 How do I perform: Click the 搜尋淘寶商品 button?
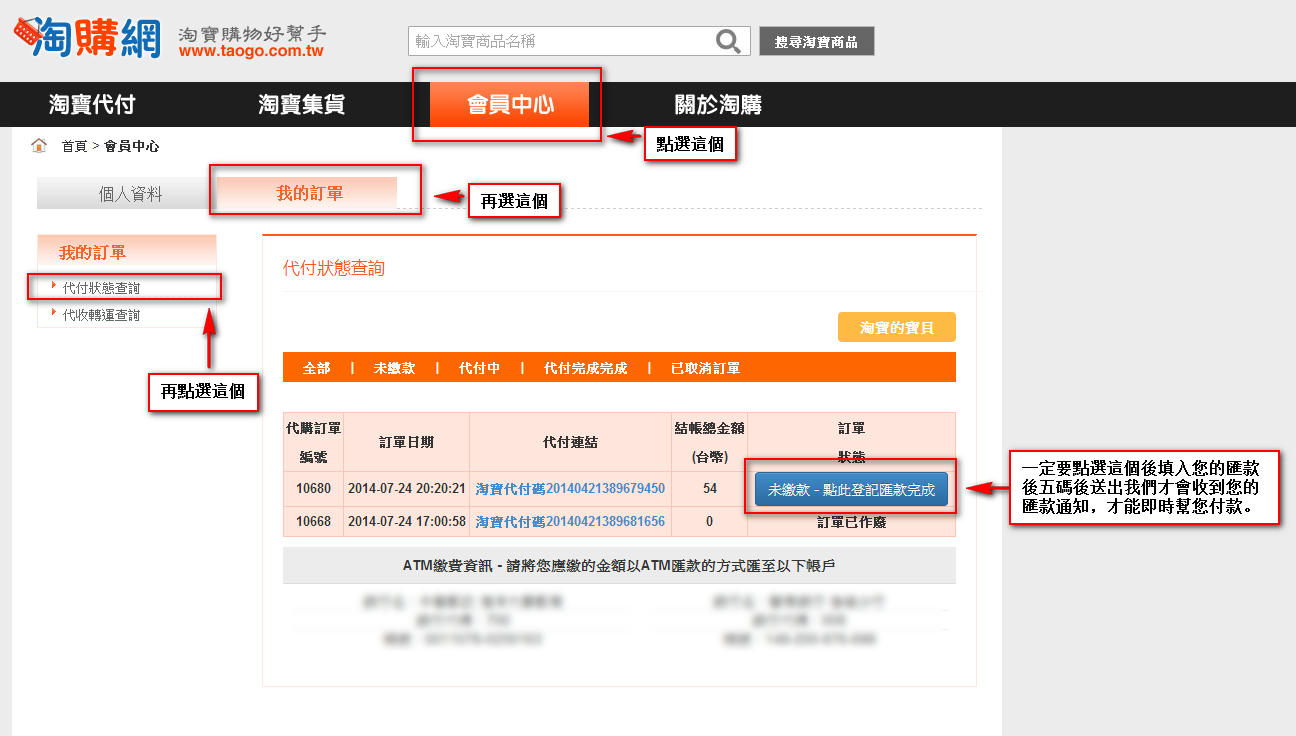(816, 41)
